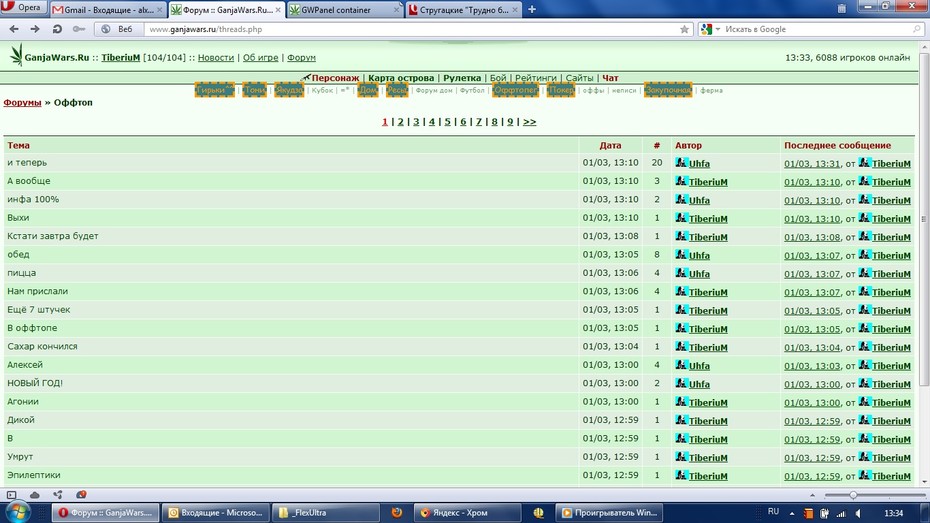The height and width of the screenshot is (523, 930).
Task: Open the panels toggle icon in status bar
Action: pyautogui.click(x=11, y=495)
